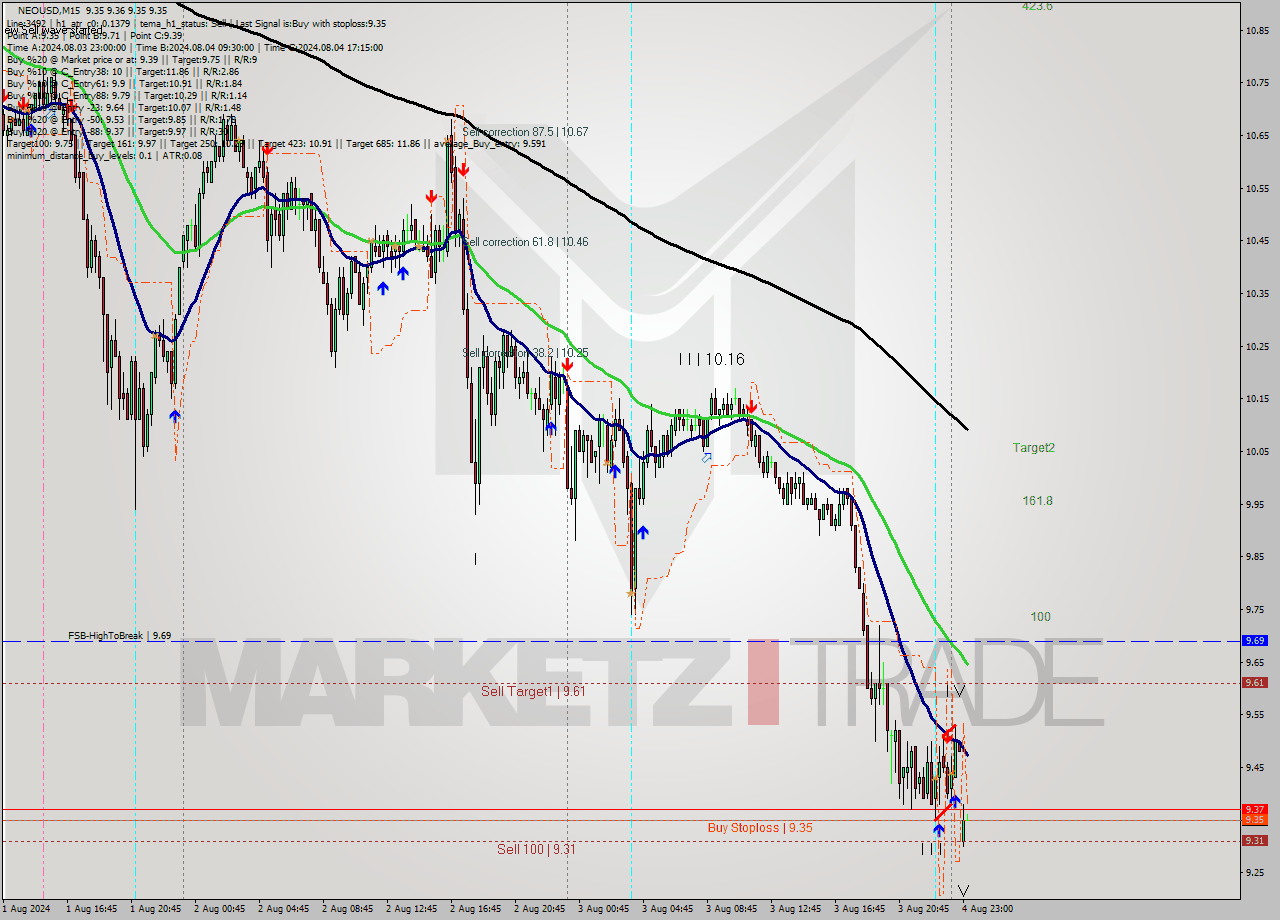Click the 3 Aug 00:45 time label
Screen dimensions: 1280x920
pyautogui.click(x=603, y=909)
